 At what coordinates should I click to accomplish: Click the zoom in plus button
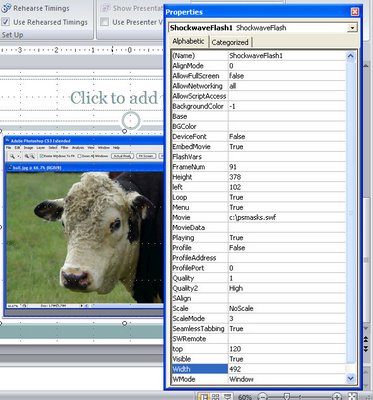[x=337, y=397]
